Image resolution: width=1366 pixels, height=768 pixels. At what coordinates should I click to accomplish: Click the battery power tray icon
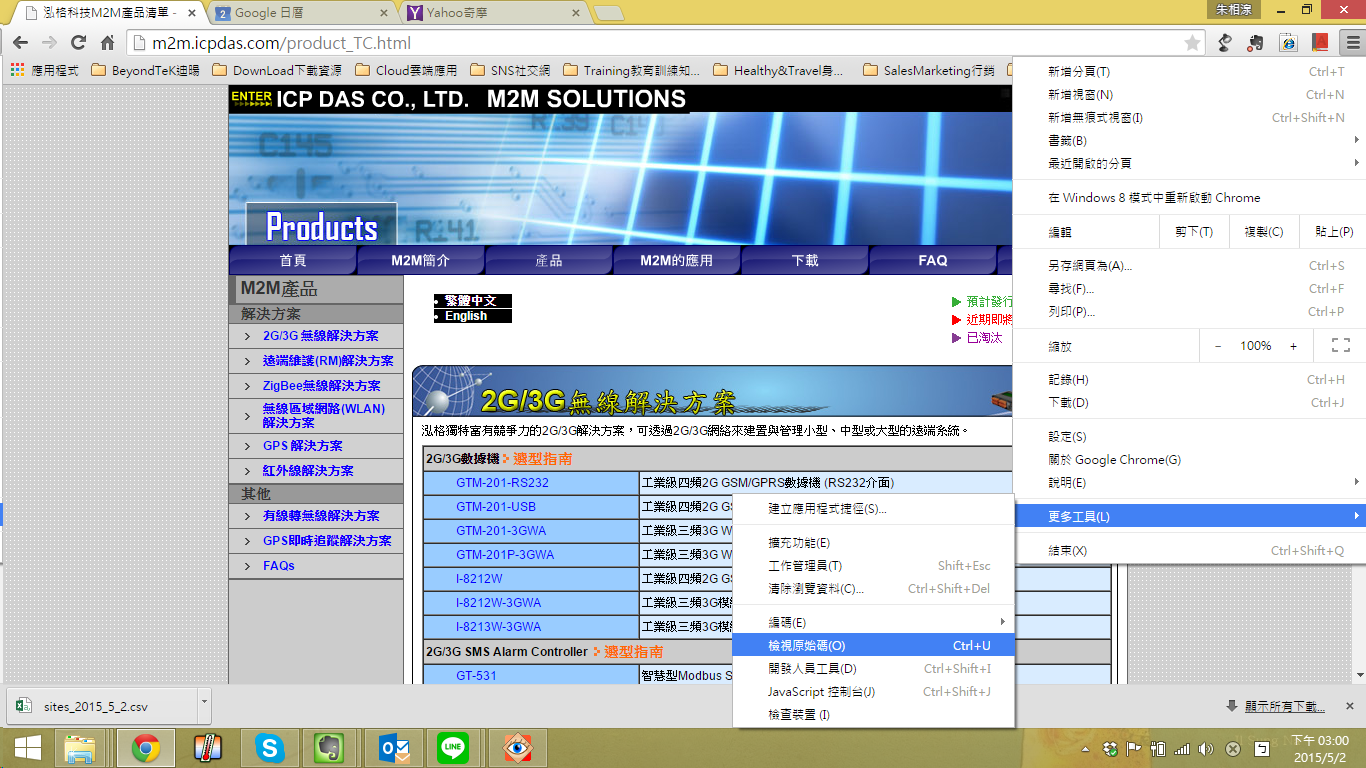point(1159,748)
